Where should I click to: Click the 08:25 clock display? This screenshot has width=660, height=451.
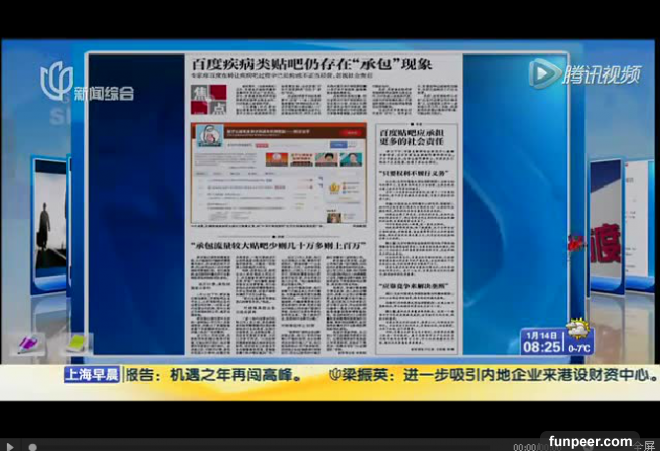point(541,346)
